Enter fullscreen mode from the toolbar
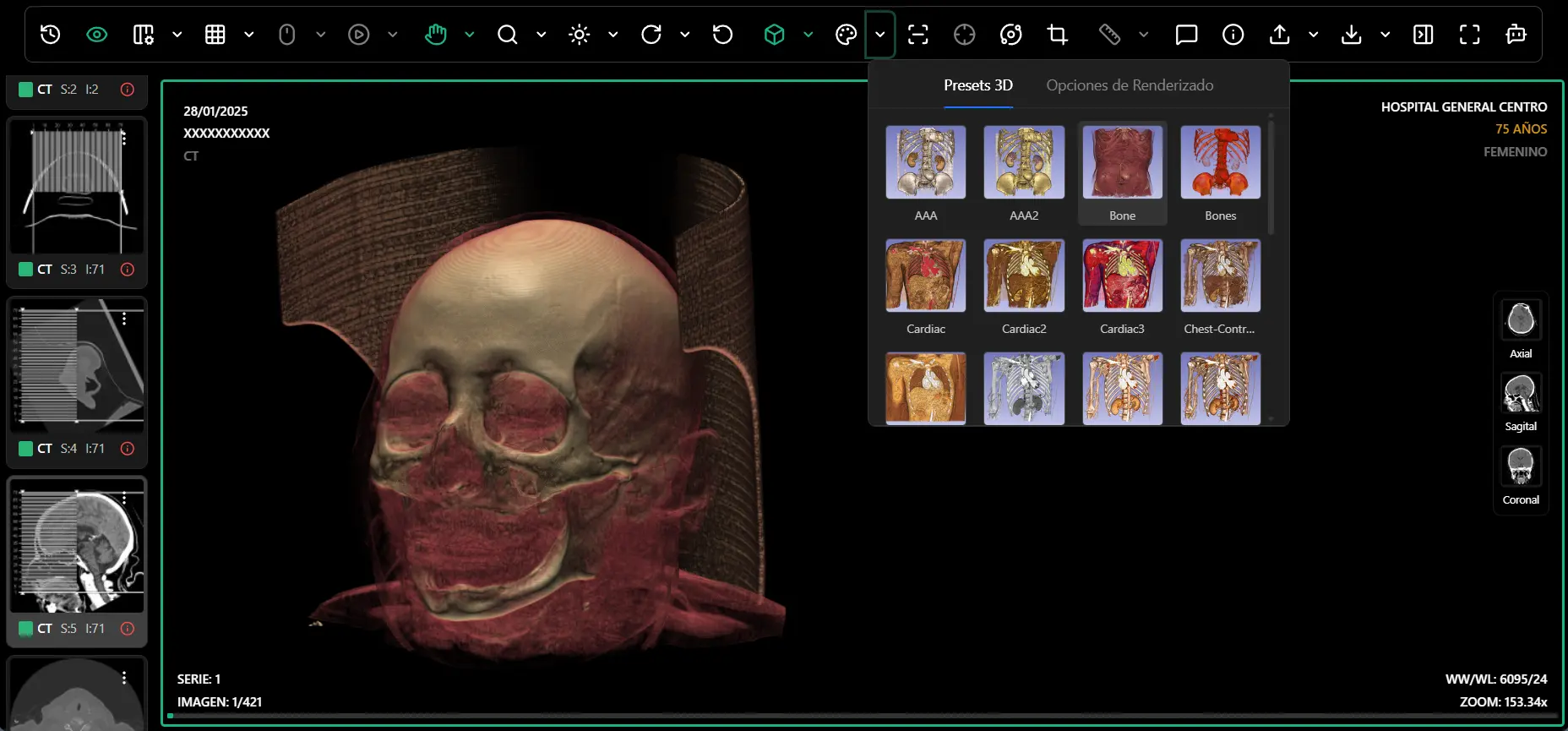Viewport: 1568px width, 731px height. tap(1469, 35)
